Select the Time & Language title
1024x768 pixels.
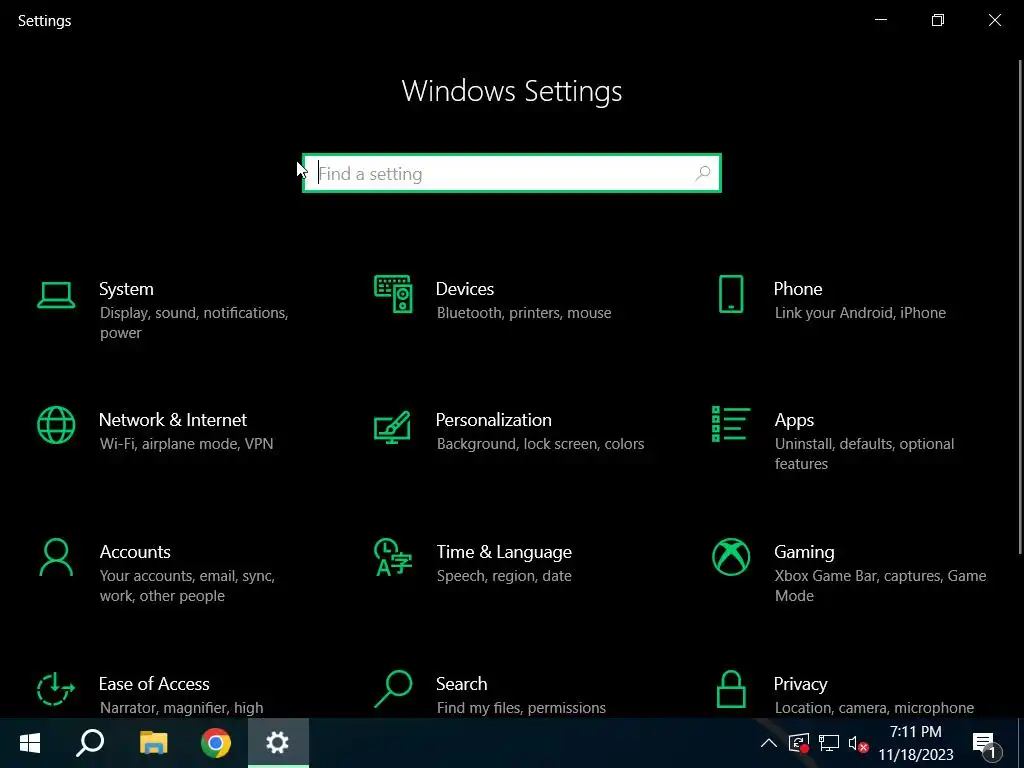(504, 552)
